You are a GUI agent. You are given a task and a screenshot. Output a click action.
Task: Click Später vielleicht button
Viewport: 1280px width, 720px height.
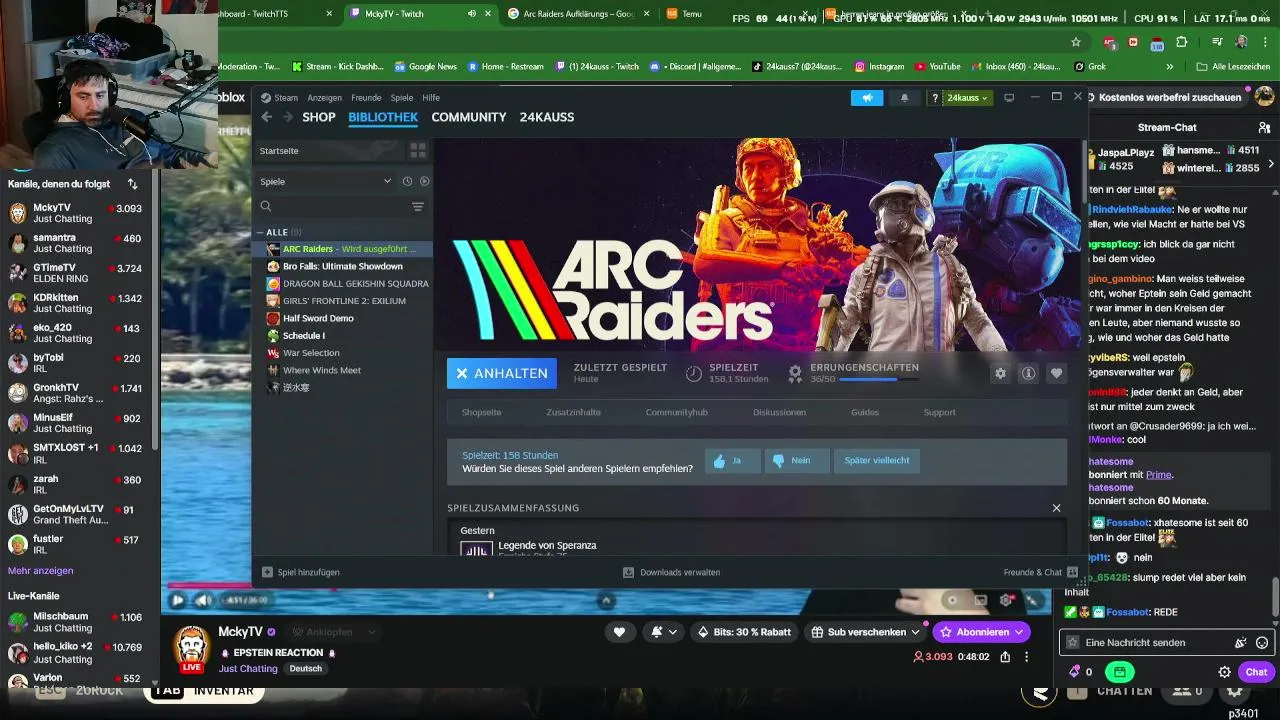tap(877, 460)
